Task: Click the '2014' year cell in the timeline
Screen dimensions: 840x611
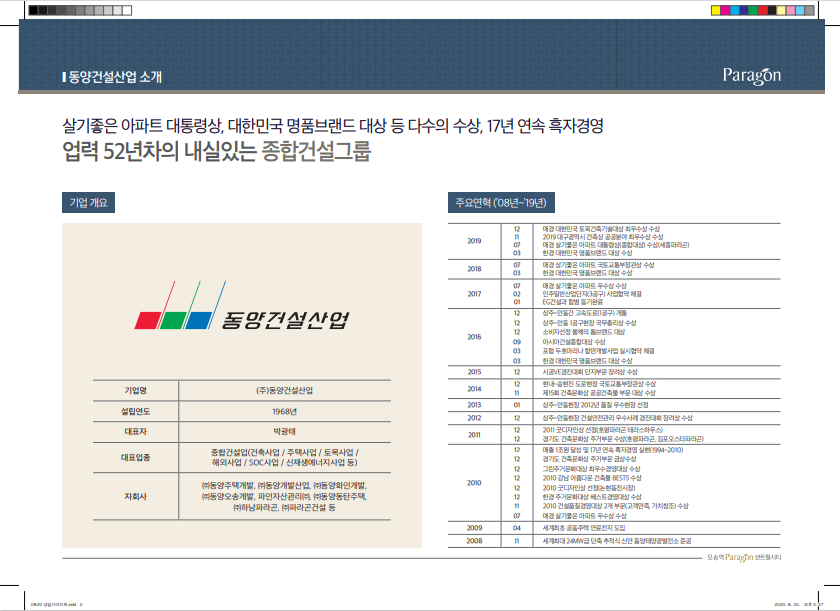Action: 474,389
